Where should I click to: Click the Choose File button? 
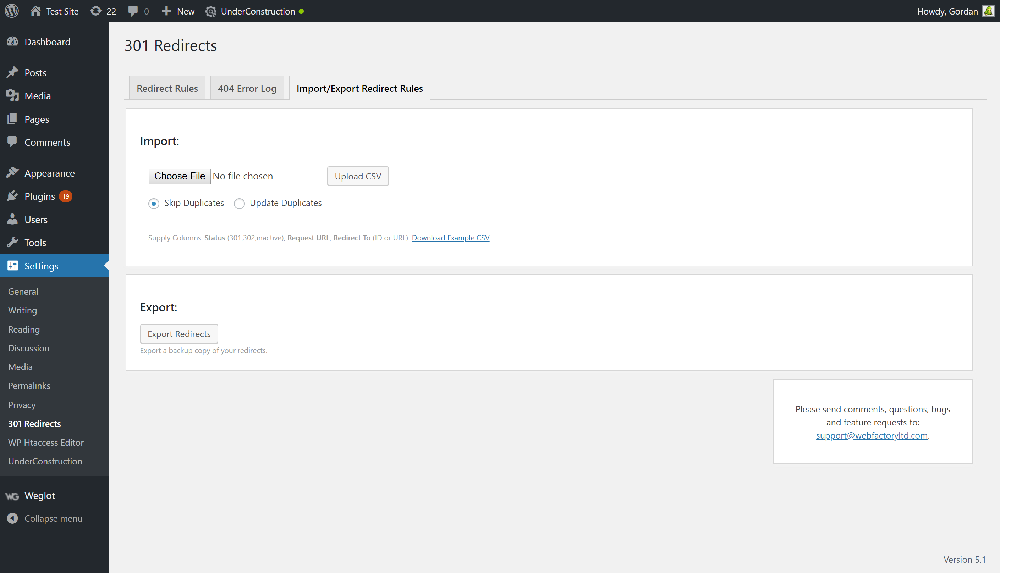(x=179, y=176)
